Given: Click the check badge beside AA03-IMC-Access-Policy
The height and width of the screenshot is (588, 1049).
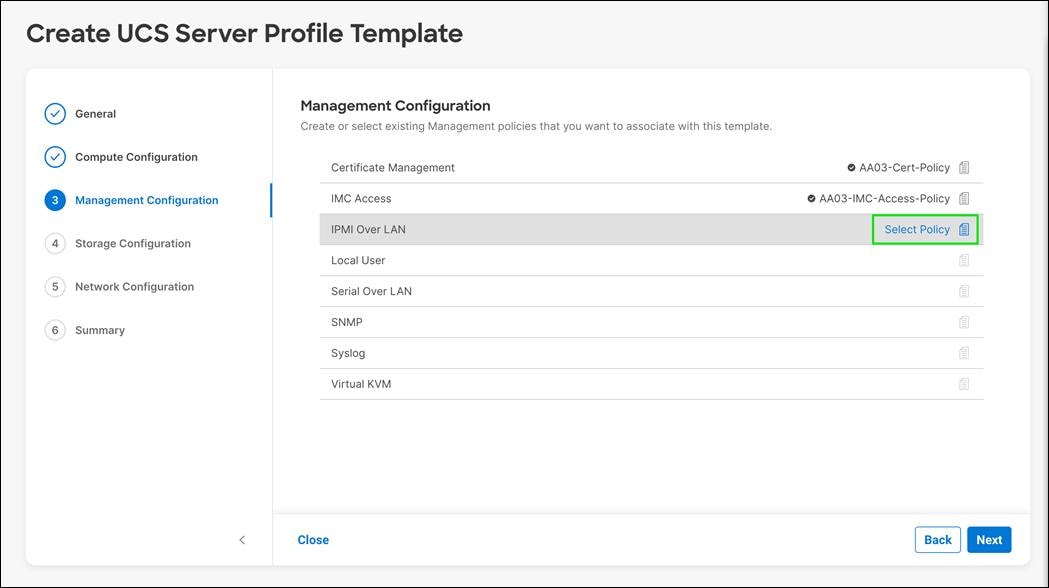Looking at the screenshot, I should [811, 198].
